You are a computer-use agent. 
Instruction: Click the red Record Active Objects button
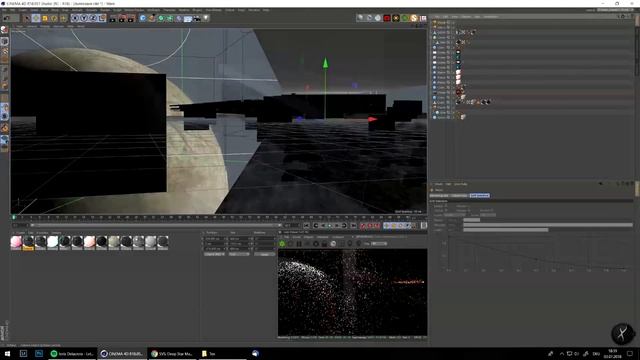click(363, 225)
